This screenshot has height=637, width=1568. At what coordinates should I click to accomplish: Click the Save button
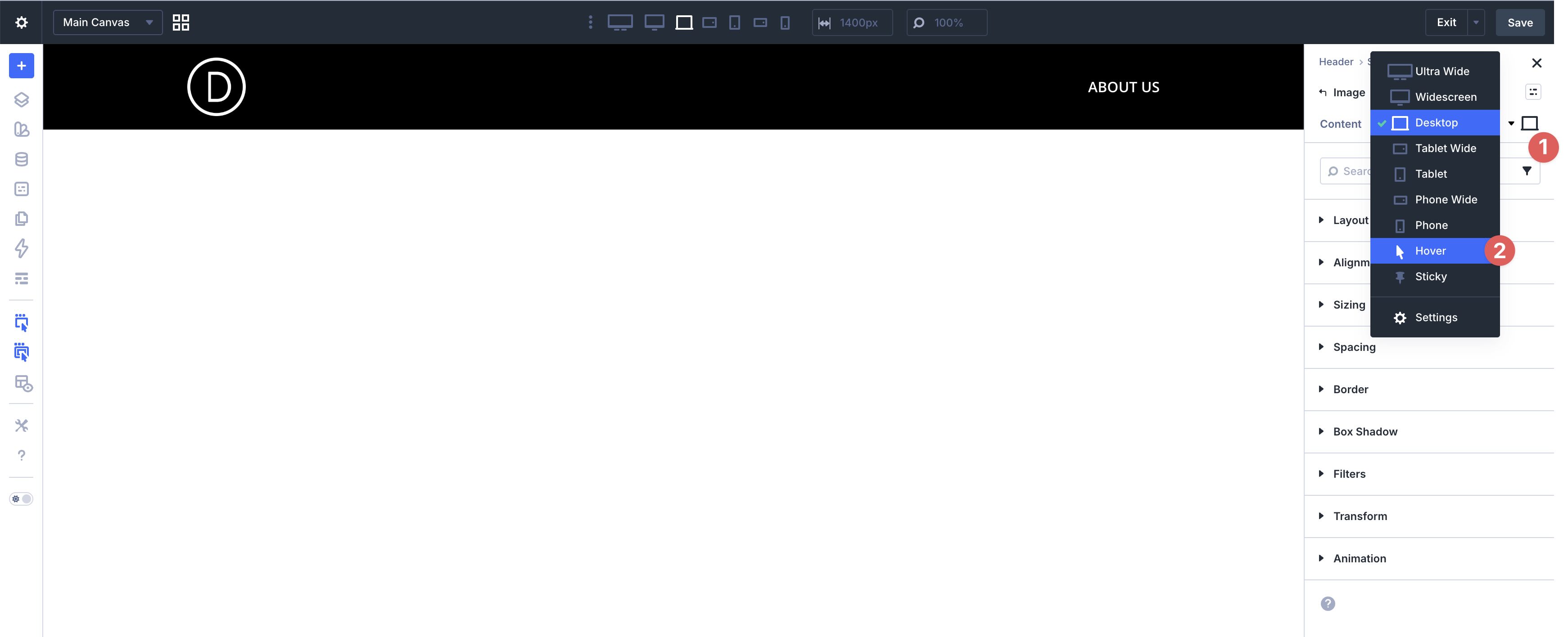tap(1520, 22)
